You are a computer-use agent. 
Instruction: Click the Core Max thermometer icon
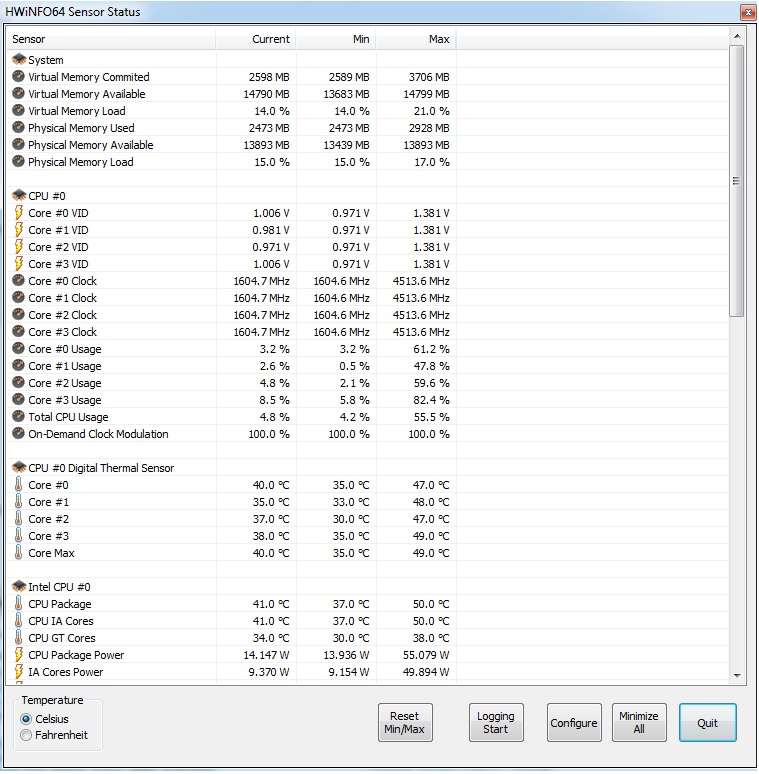click(x=18, y=553)
